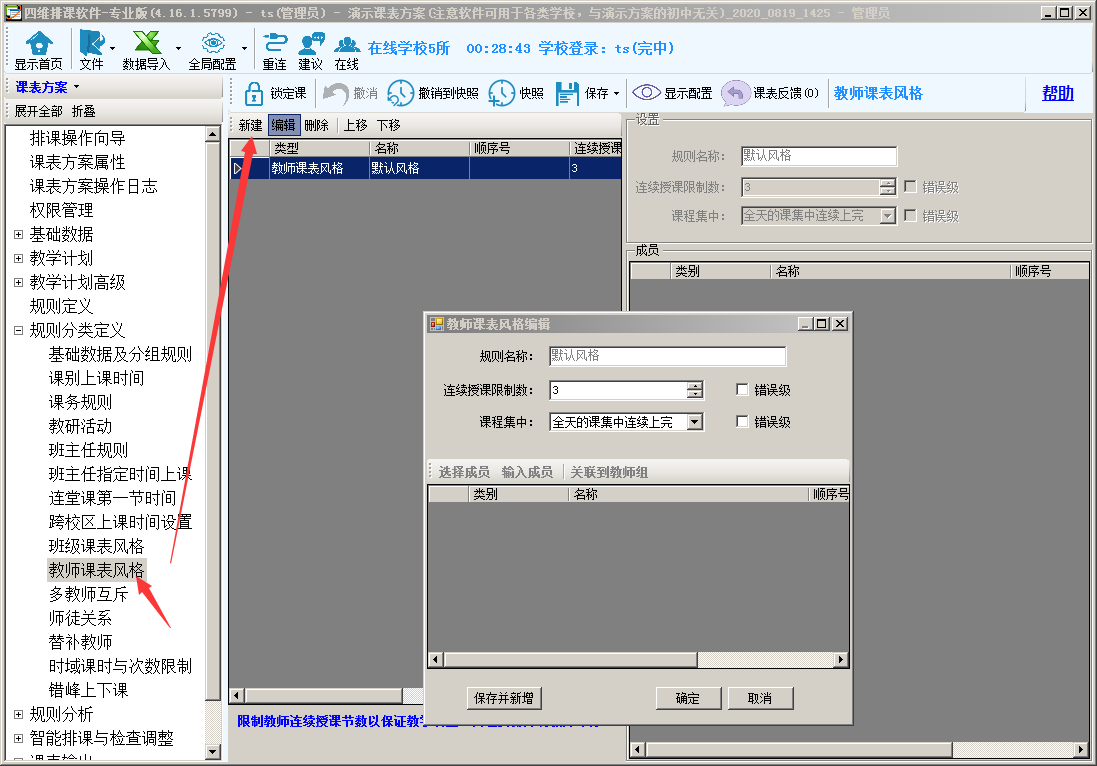Click the 全局配置 eye-gear icon
Screen dimensions: 1097x766
pyautogui.click(x=212, y=43)
